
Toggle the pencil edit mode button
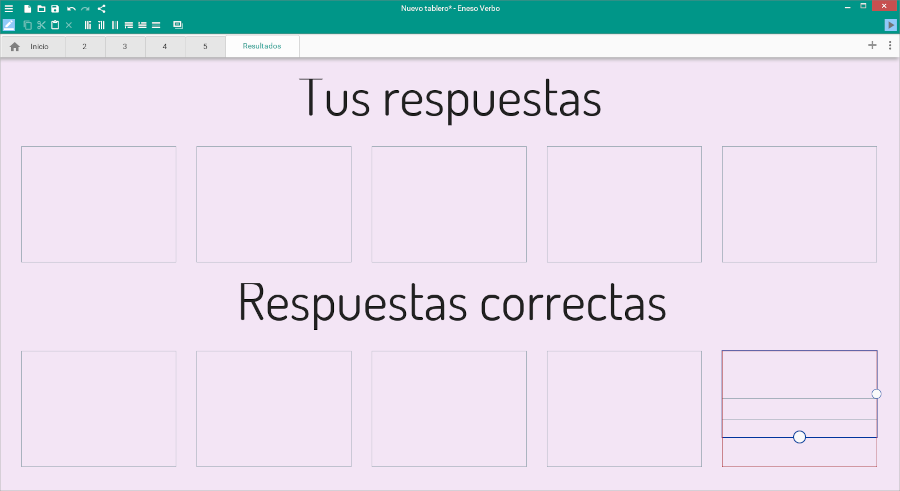9,25
